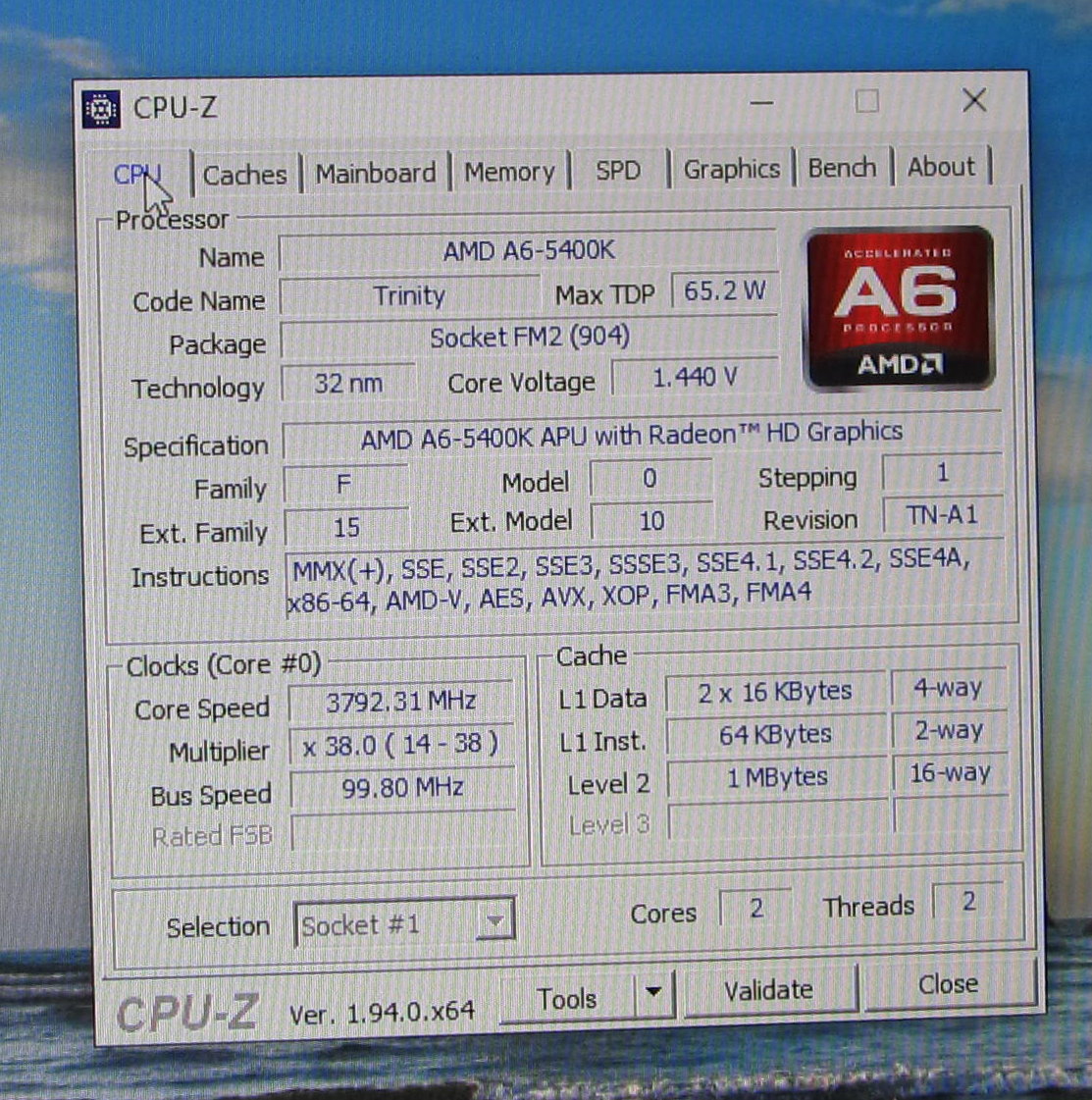Switch to the Caches tab

(244, 174)
